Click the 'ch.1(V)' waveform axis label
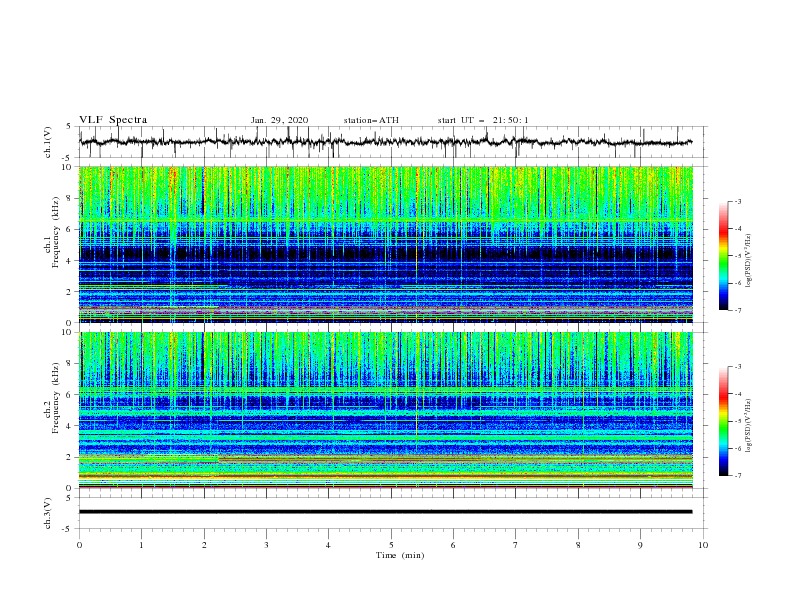The height and width of the screenshot is (612, 792). coord(48,142)
